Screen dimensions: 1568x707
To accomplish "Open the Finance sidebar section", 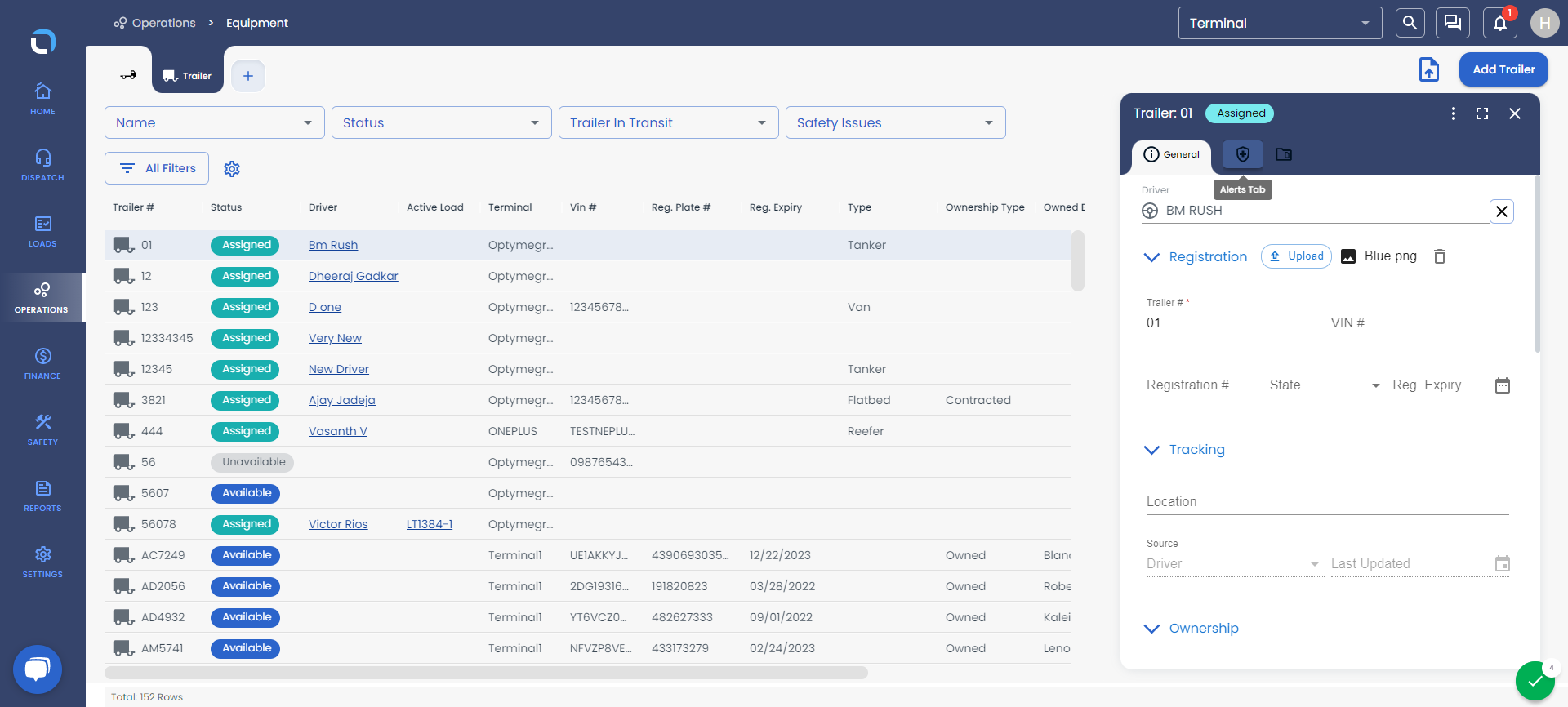I will (x=42, y=363).
